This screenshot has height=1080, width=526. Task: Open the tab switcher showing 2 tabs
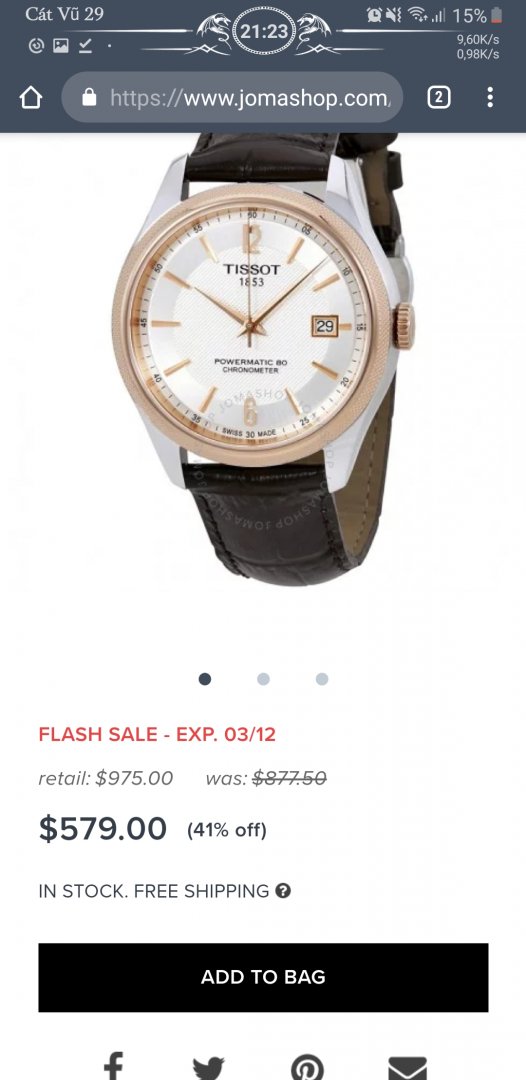pos(439,98)
